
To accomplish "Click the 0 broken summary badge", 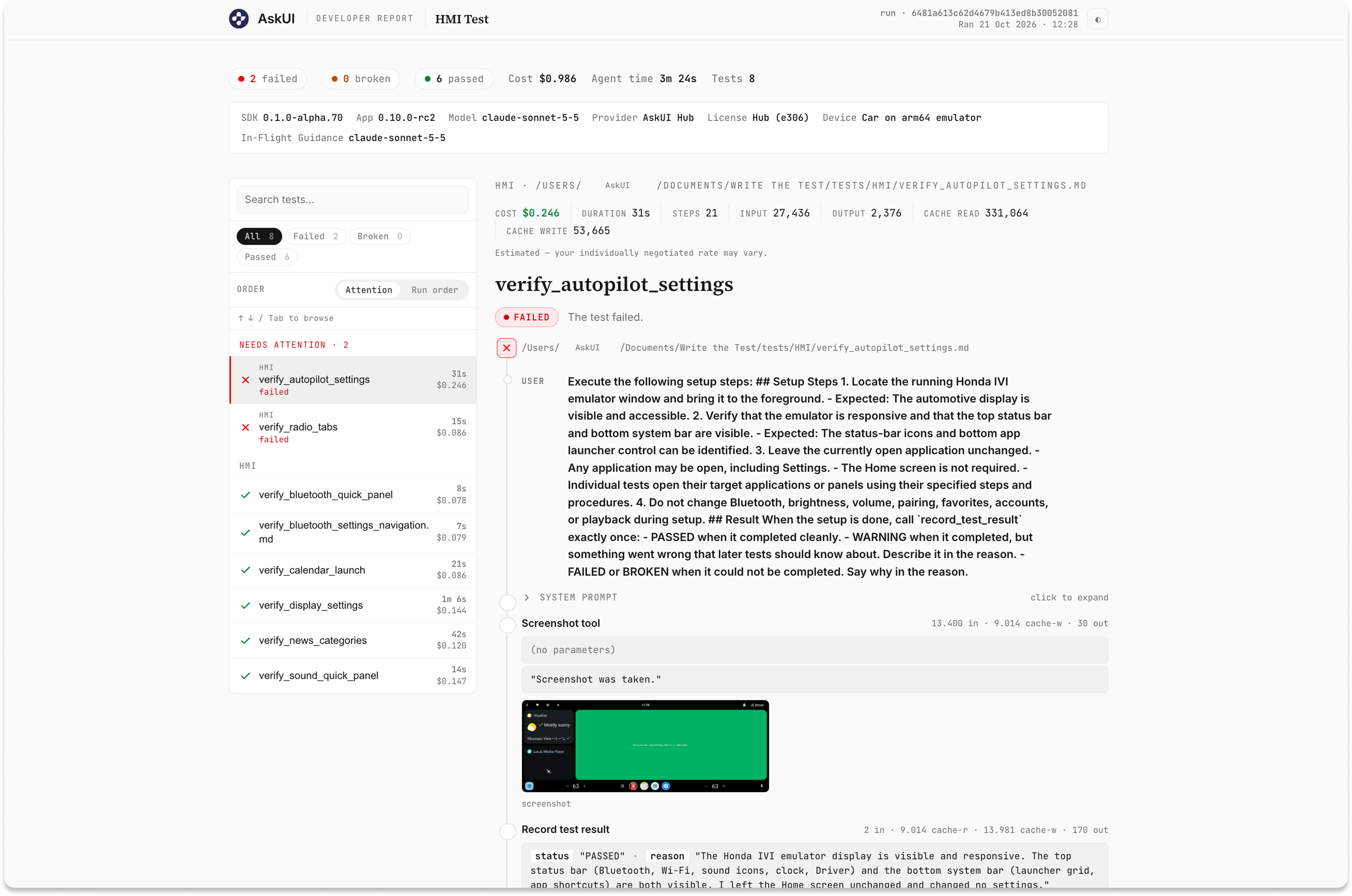I will click(361, 79).
